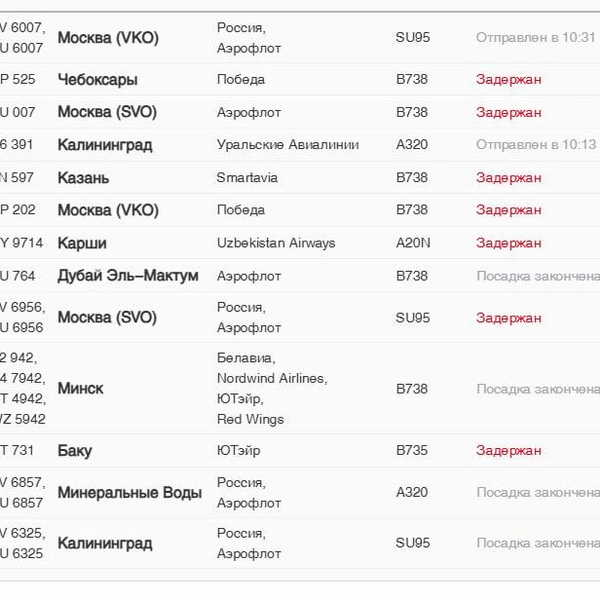Select the Минеральные Воды destination
Viewport: 600px width, 600px height.
tap(130, 493)
